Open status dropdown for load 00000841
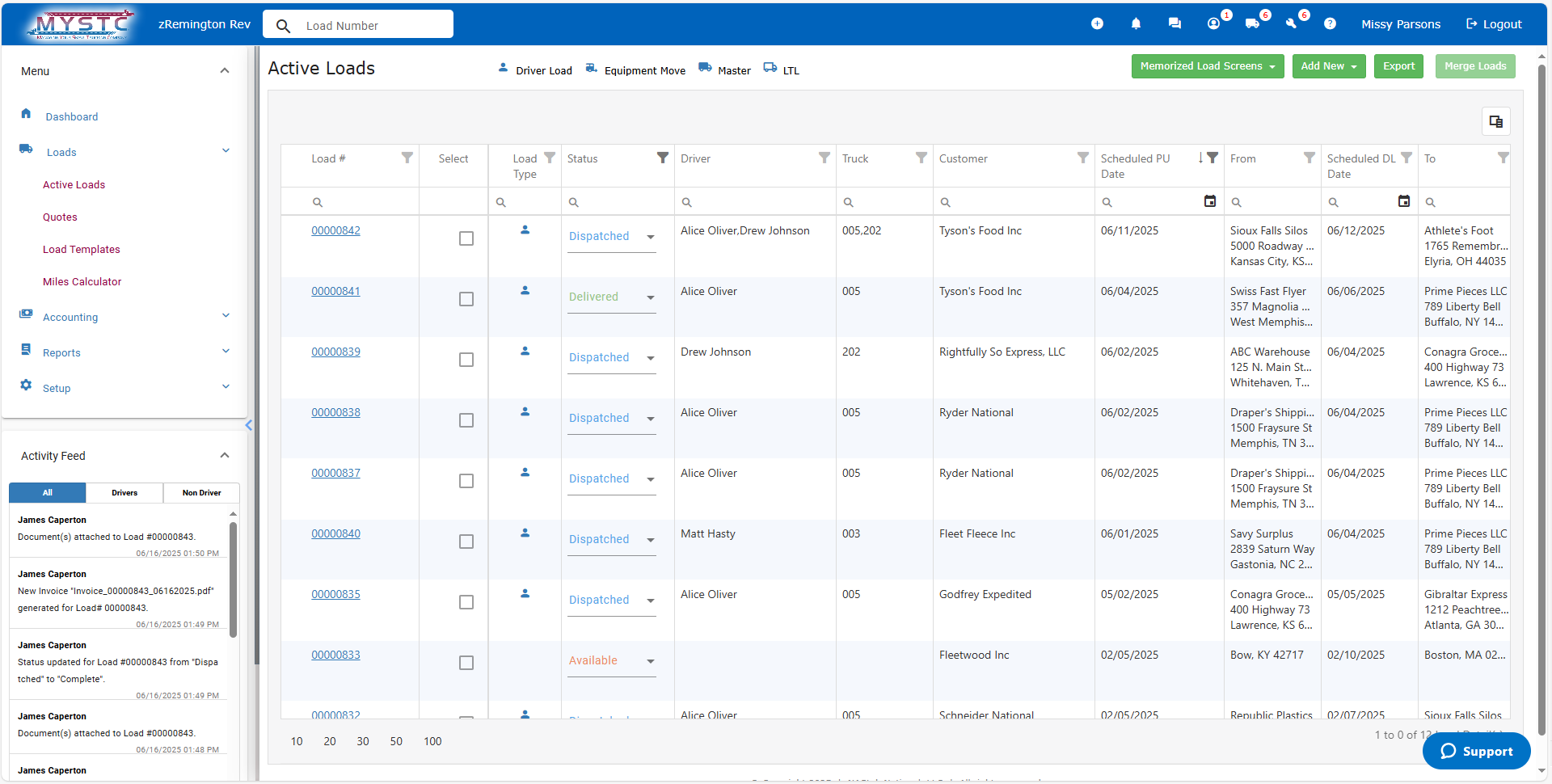This screenshot has width=1552, height=784. 650,297
